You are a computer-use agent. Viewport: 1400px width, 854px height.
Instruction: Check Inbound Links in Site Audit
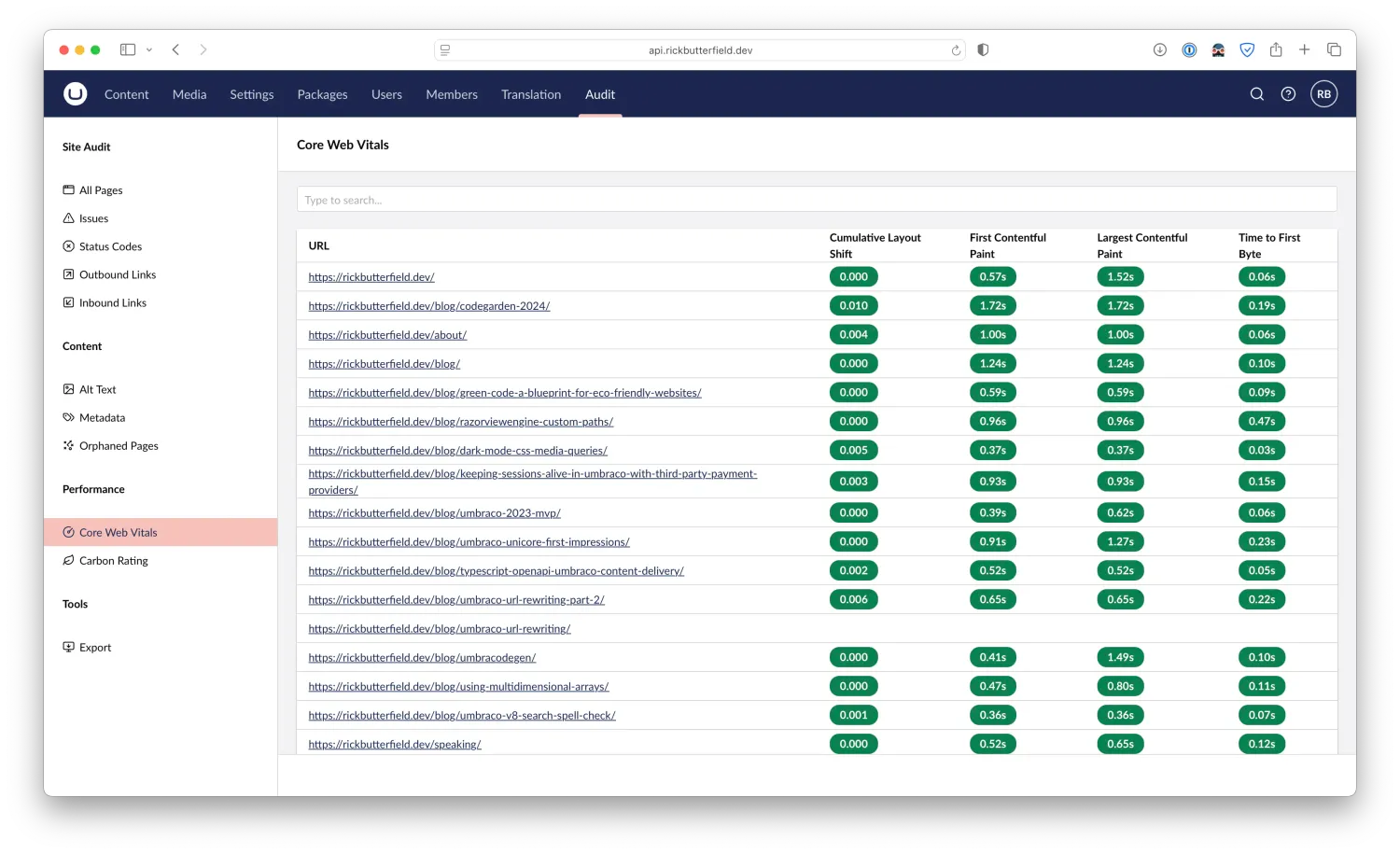[113, 302]
